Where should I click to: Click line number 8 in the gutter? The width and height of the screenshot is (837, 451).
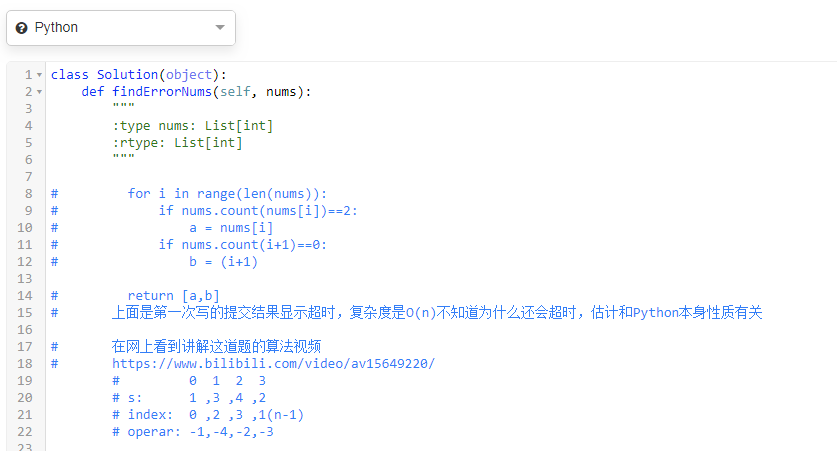pyautogui.click(x=28, y=194)
